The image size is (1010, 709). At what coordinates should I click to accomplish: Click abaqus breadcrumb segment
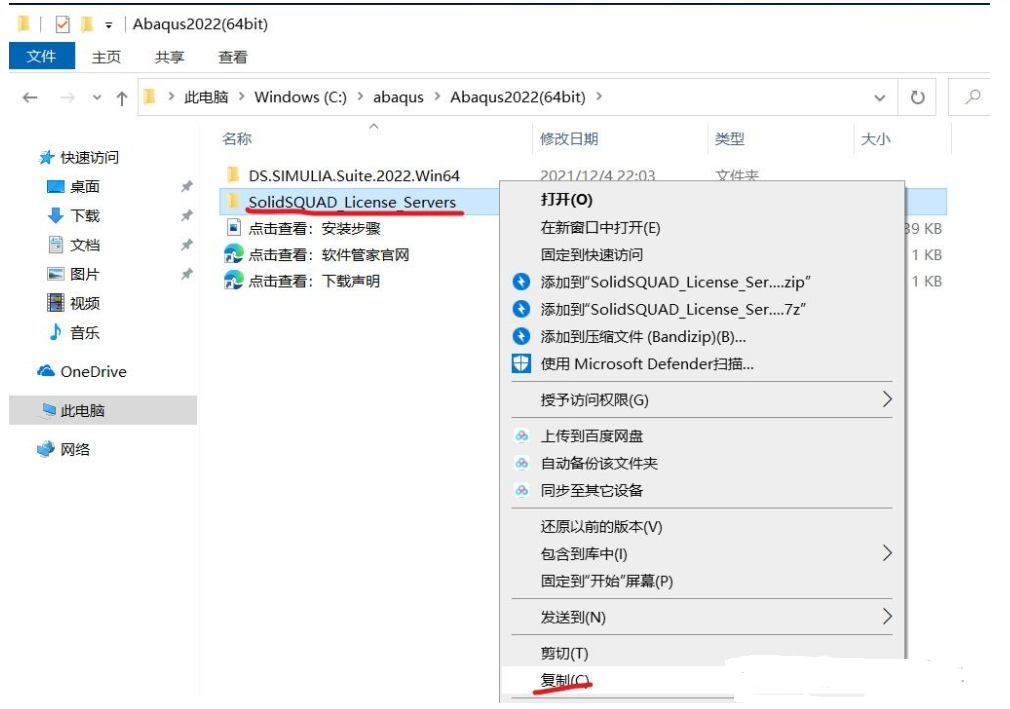click(398, 97)
